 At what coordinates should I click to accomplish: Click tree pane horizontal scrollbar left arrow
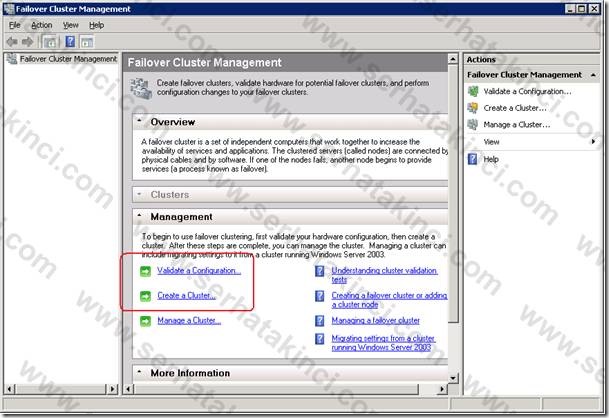(10, 388)
